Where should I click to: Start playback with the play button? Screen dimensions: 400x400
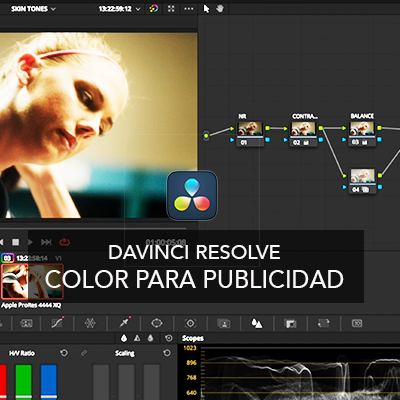tap(30, 242)
